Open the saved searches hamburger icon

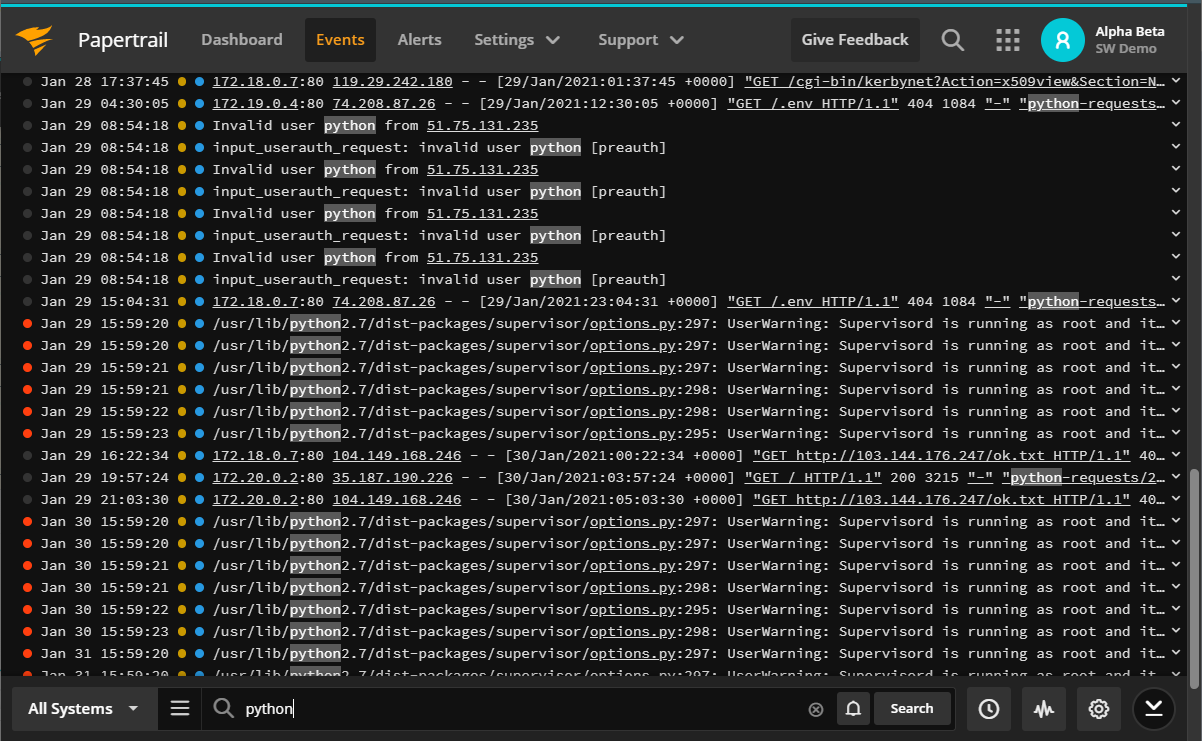coord(179,708)
